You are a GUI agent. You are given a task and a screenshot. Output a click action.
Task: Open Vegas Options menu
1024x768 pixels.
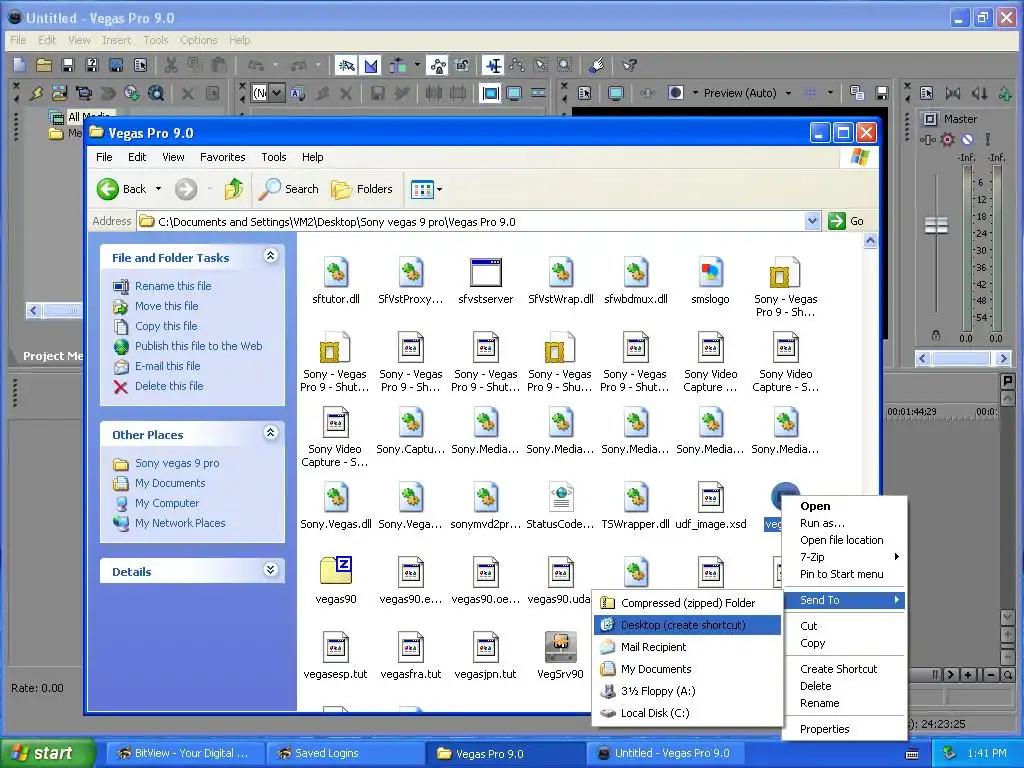click(x=199, y=40)
